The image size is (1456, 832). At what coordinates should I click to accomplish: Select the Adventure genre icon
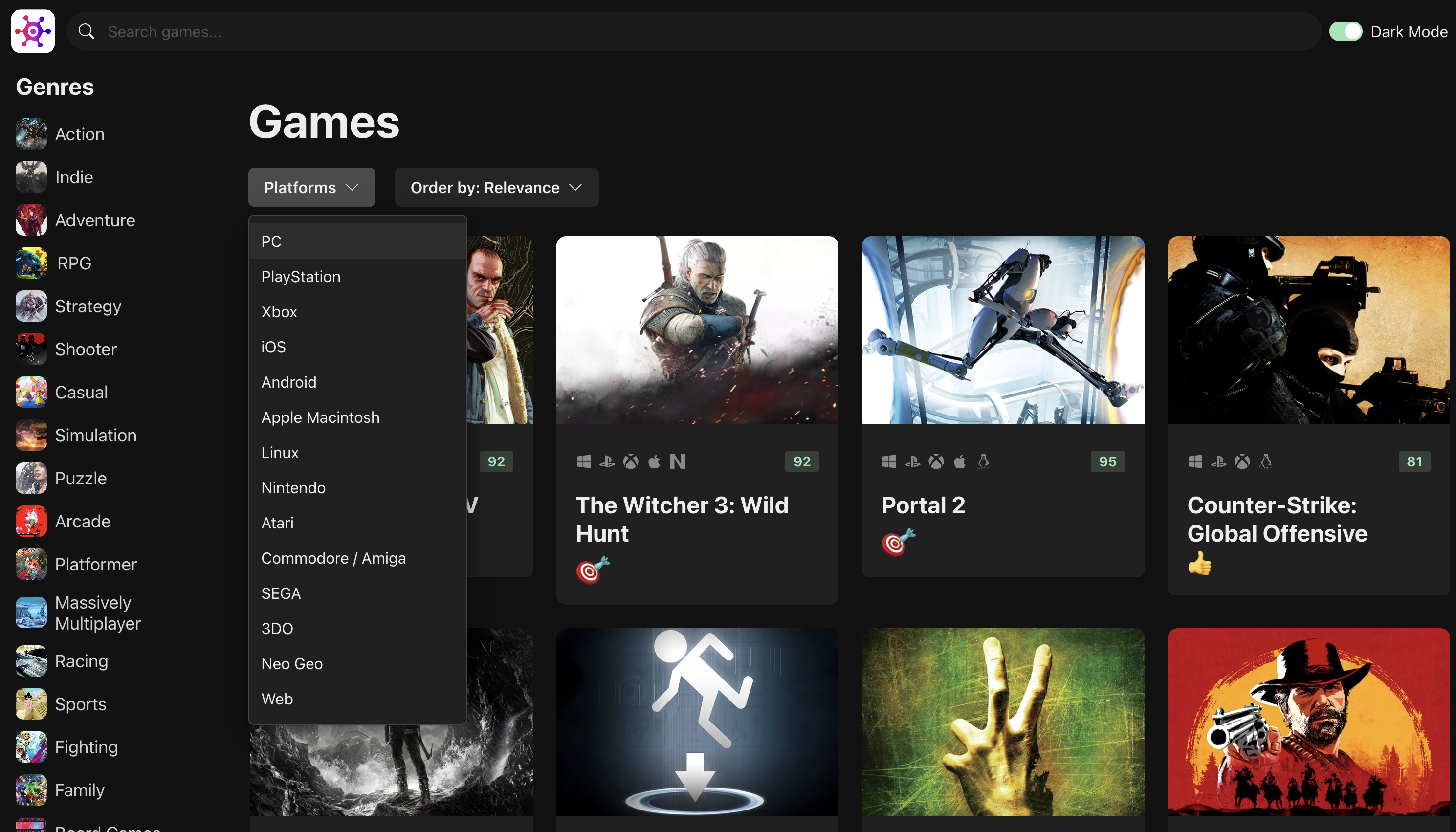pos(31,220)
